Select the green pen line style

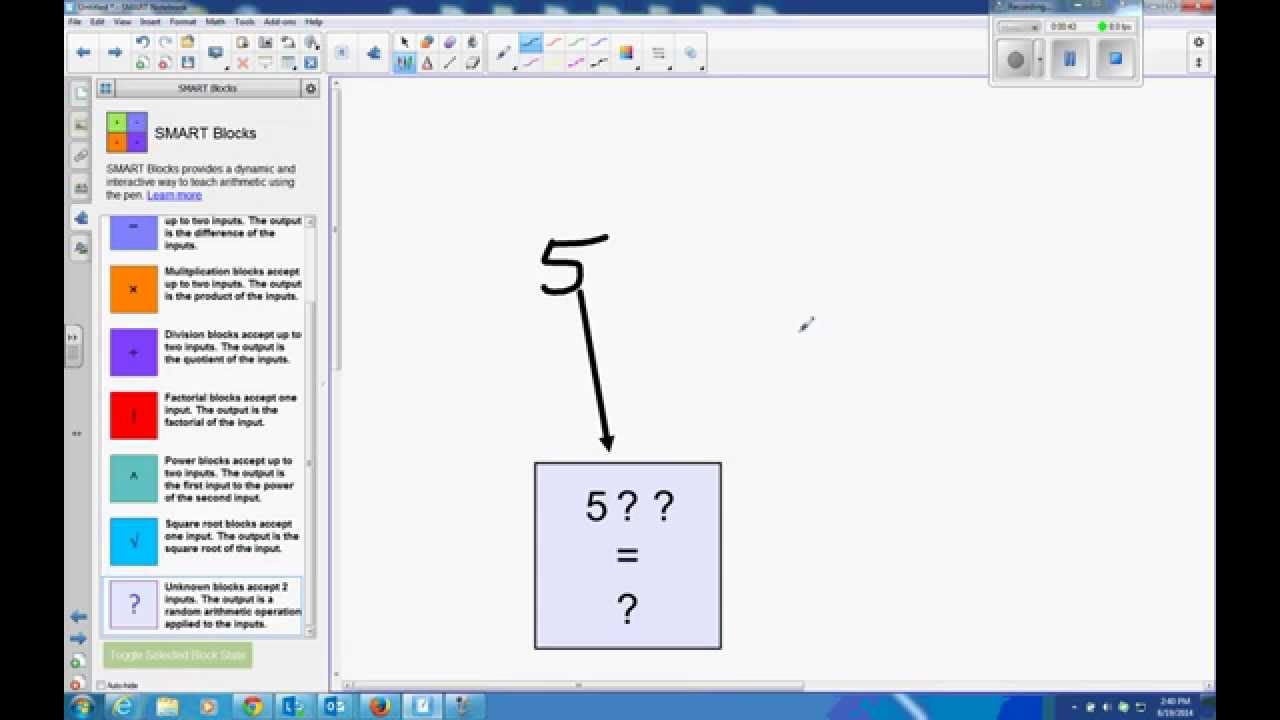pos(577,42)
